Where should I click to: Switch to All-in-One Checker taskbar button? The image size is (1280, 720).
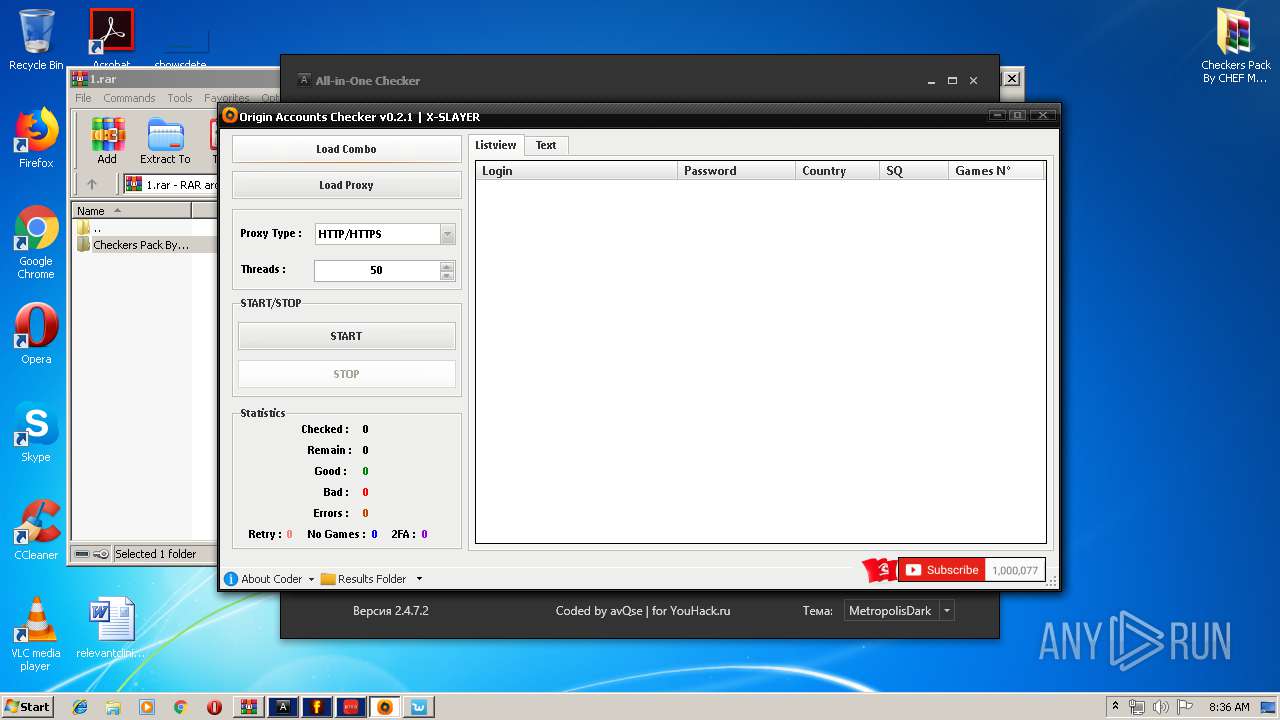tap(283, 707)
